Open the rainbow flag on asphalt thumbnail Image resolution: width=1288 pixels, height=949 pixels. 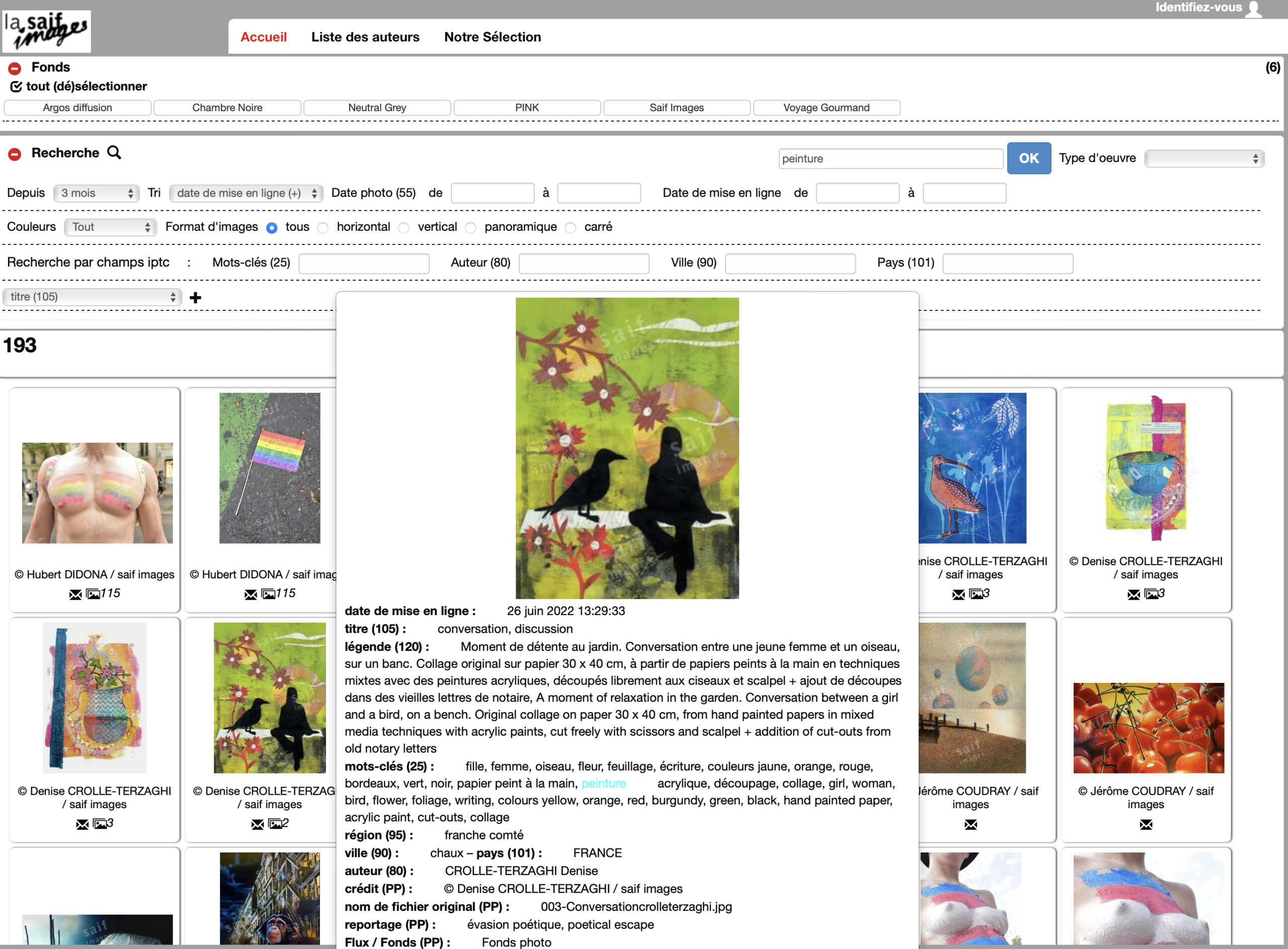[270, 468]
